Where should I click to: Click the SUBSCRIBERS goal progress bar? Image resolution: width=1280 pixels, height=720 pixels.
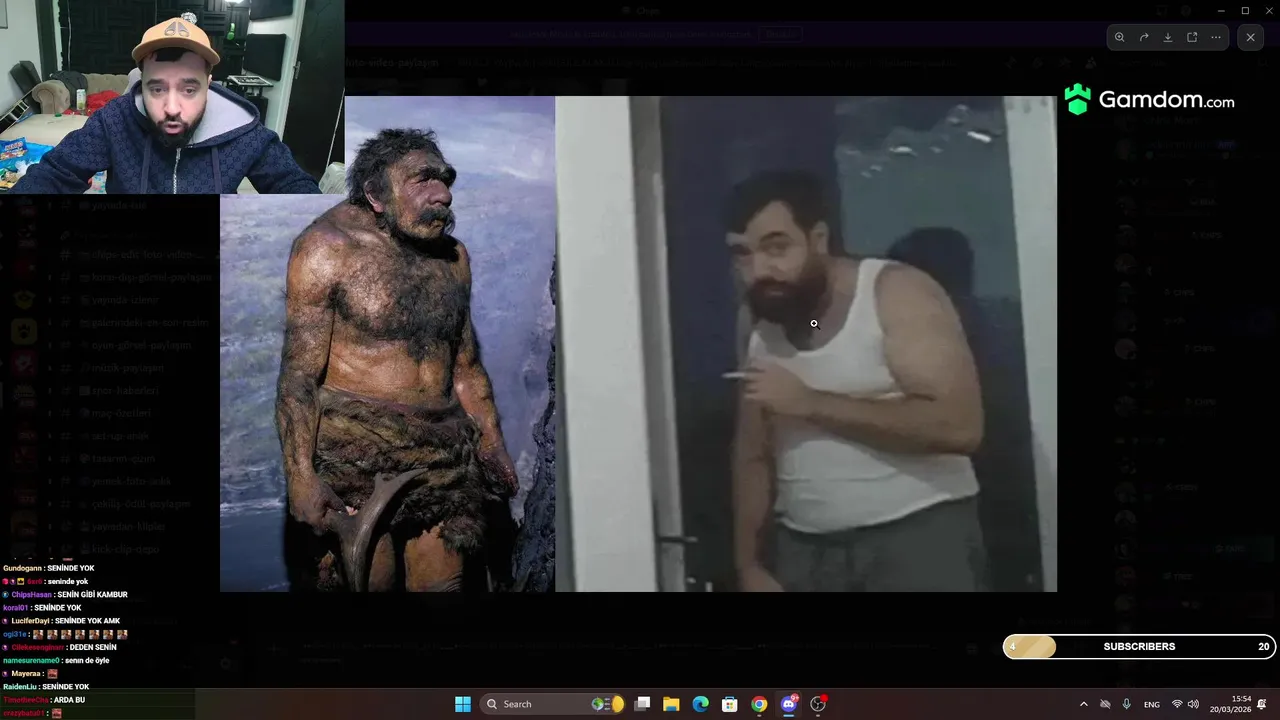click(1139, 647)
